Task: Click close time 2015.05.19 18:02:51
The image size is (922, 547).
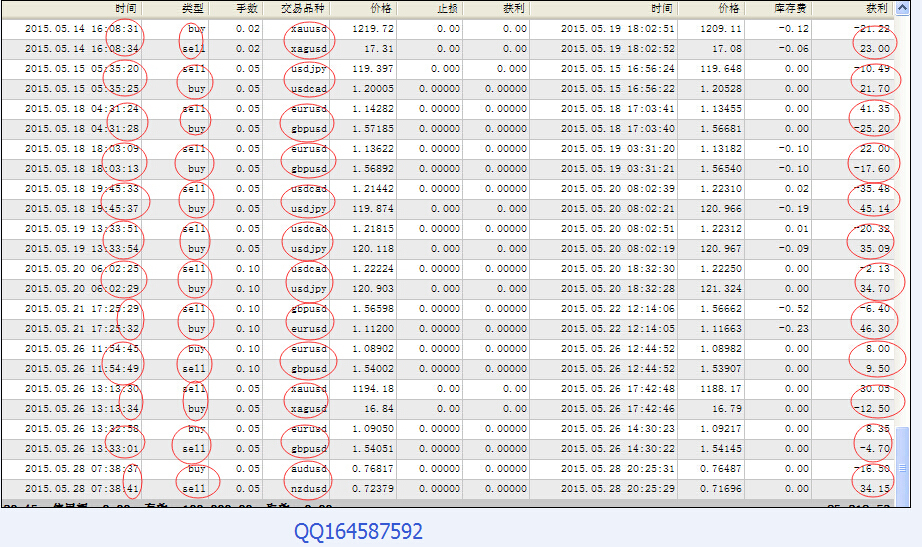Action: point(617,29)
